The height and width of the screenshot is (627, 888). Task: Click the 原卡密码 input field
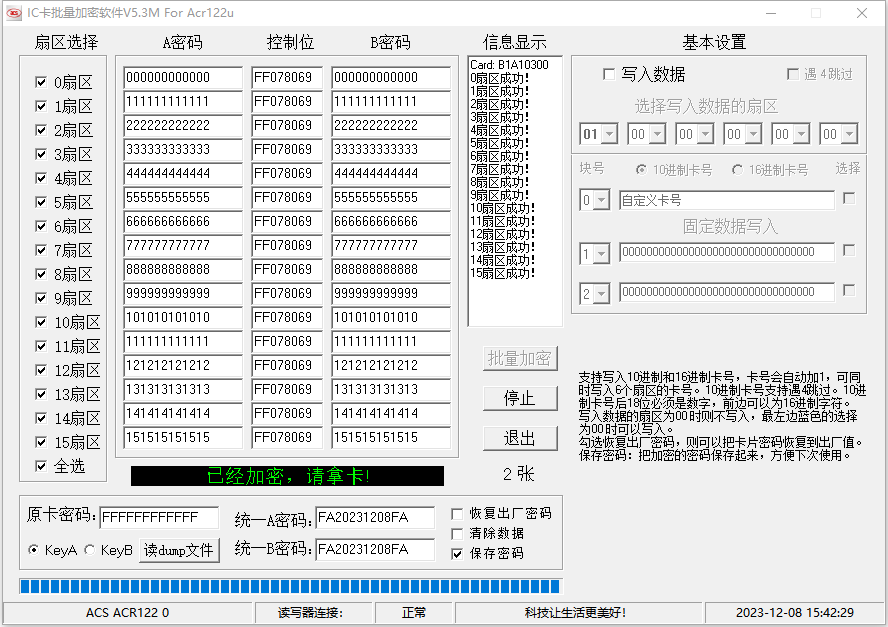point(159,518)
